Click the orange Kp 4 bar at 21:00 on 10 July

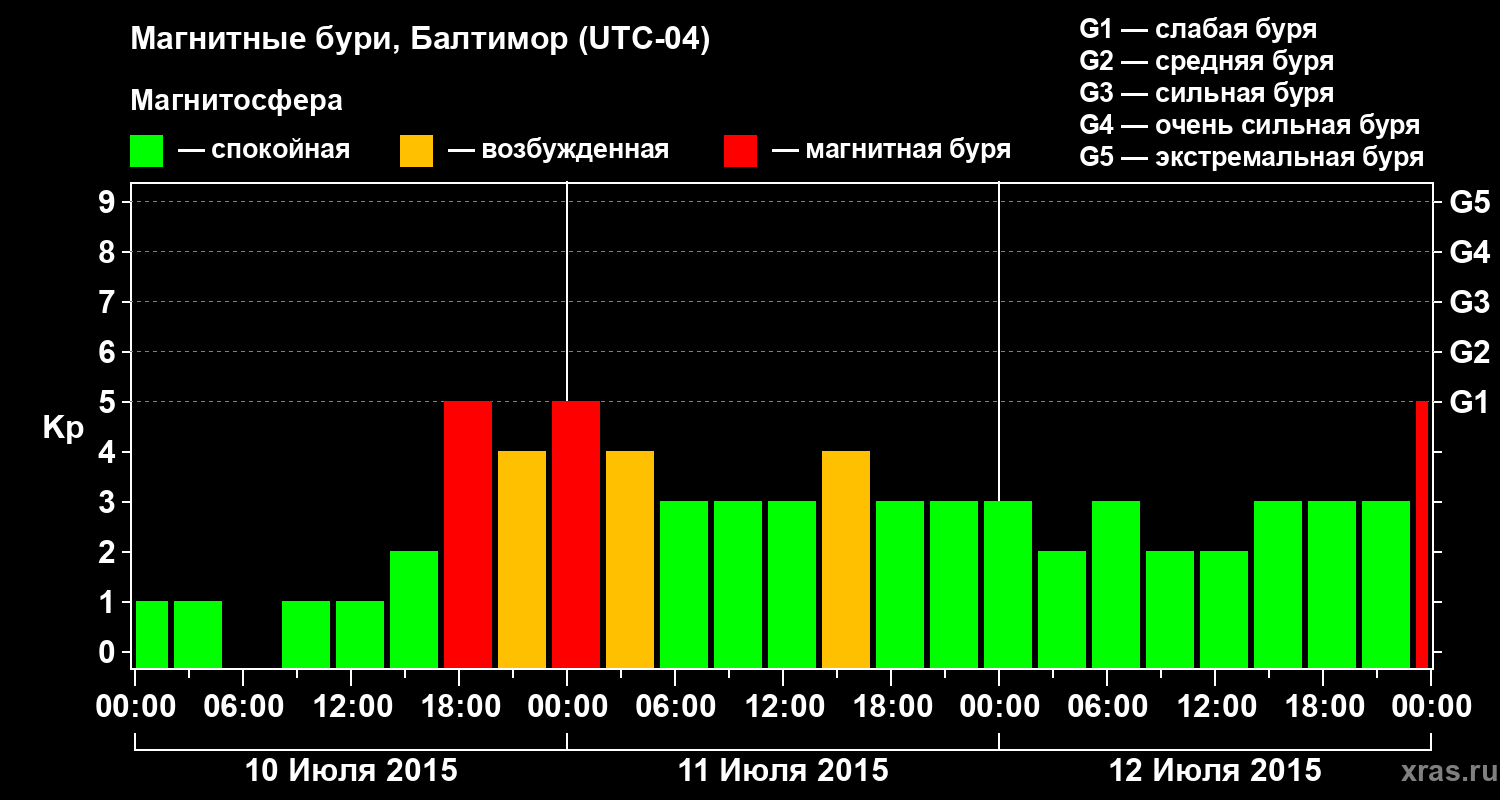(x=522, y=559)
